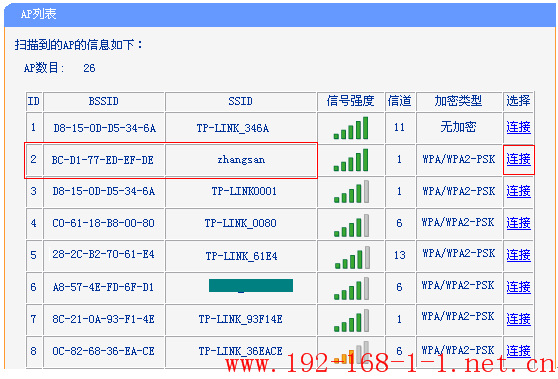This screenshot has width=558, height=379.
Task: Click the BSSID 28-2C-B2-70-61-E4
Action: (103, 254)
